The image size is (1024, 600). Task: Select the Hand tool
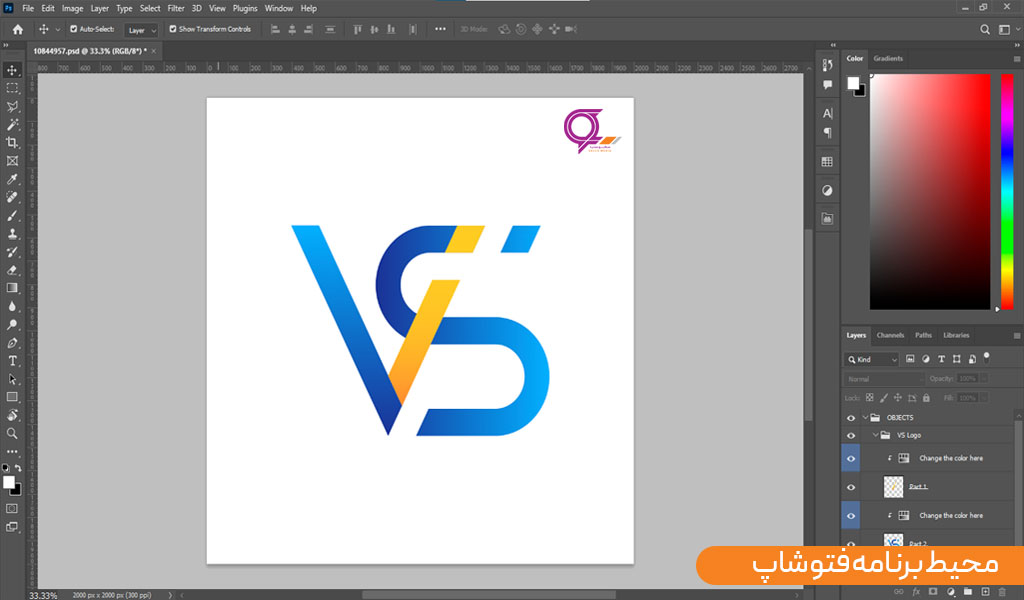click(12, 415)
